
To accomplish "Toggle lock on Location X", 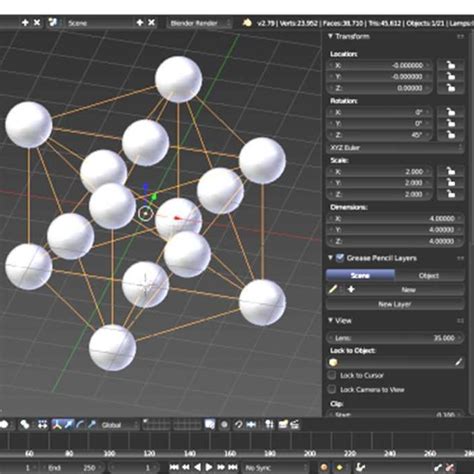I will click(x=451, y=65).
